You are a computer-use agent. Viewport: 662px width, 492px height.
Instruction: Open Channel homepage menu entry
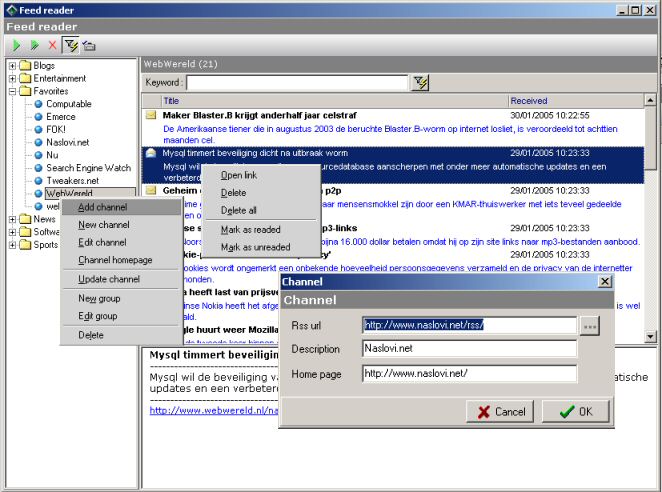tap(121, 260)
